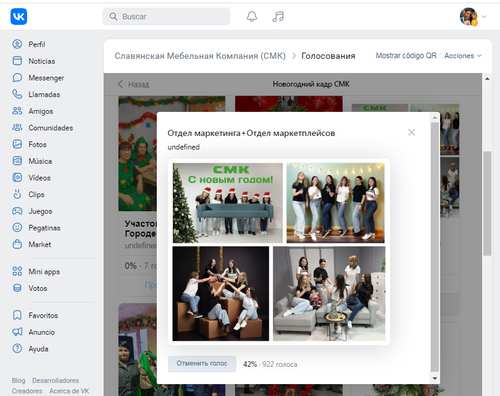Click the Новогодний кадр СМК heading
The image size is (500, 396).
tap(311, 84)
